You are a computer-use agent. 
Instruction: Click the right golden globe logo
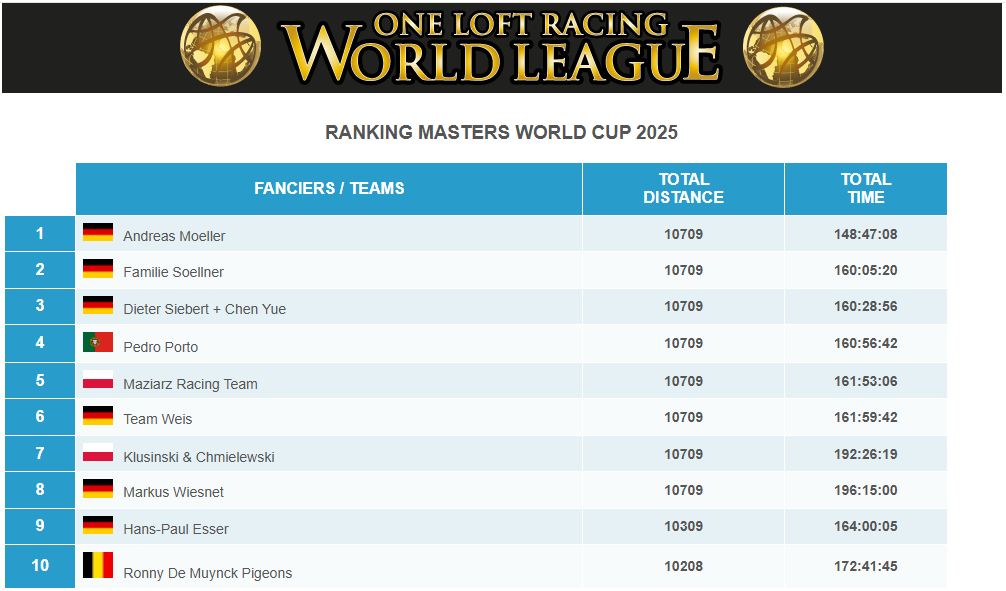pyautogui.click(x=783, y=47)
